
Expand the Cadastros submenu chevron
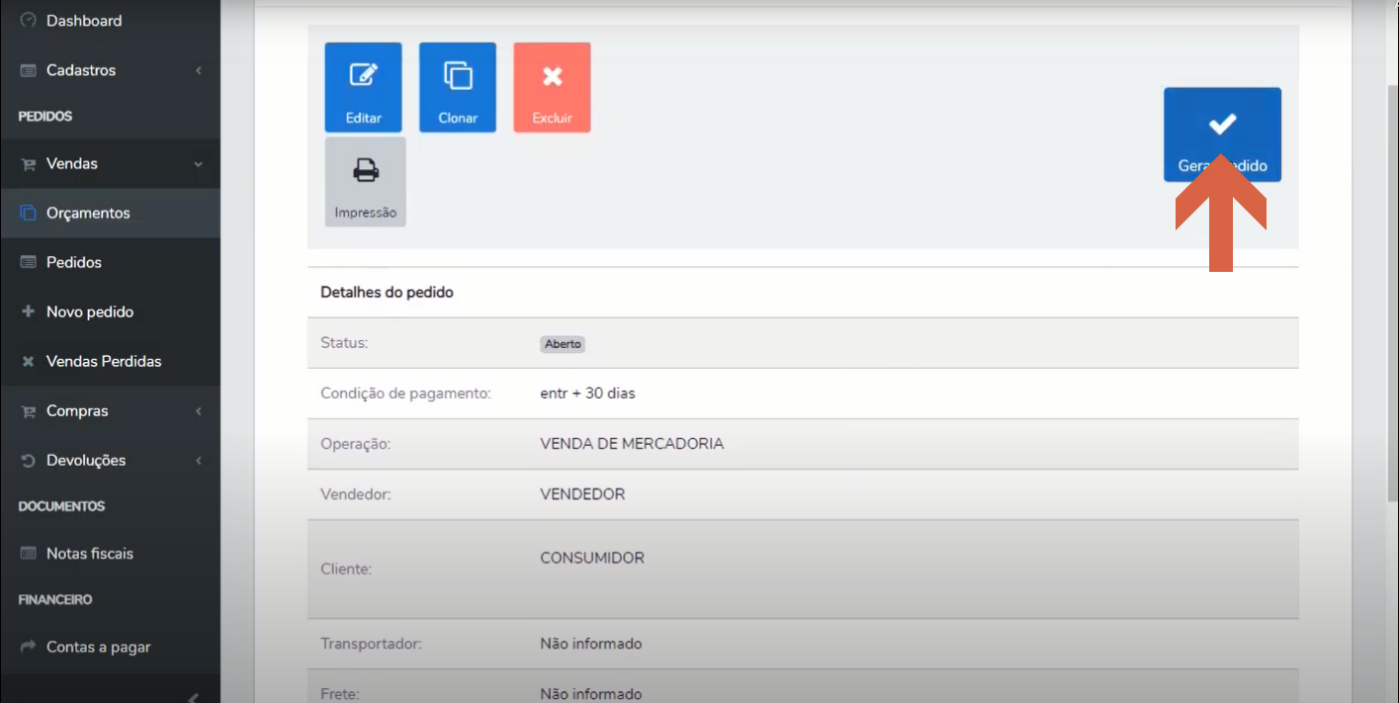(x=198, y=70)
